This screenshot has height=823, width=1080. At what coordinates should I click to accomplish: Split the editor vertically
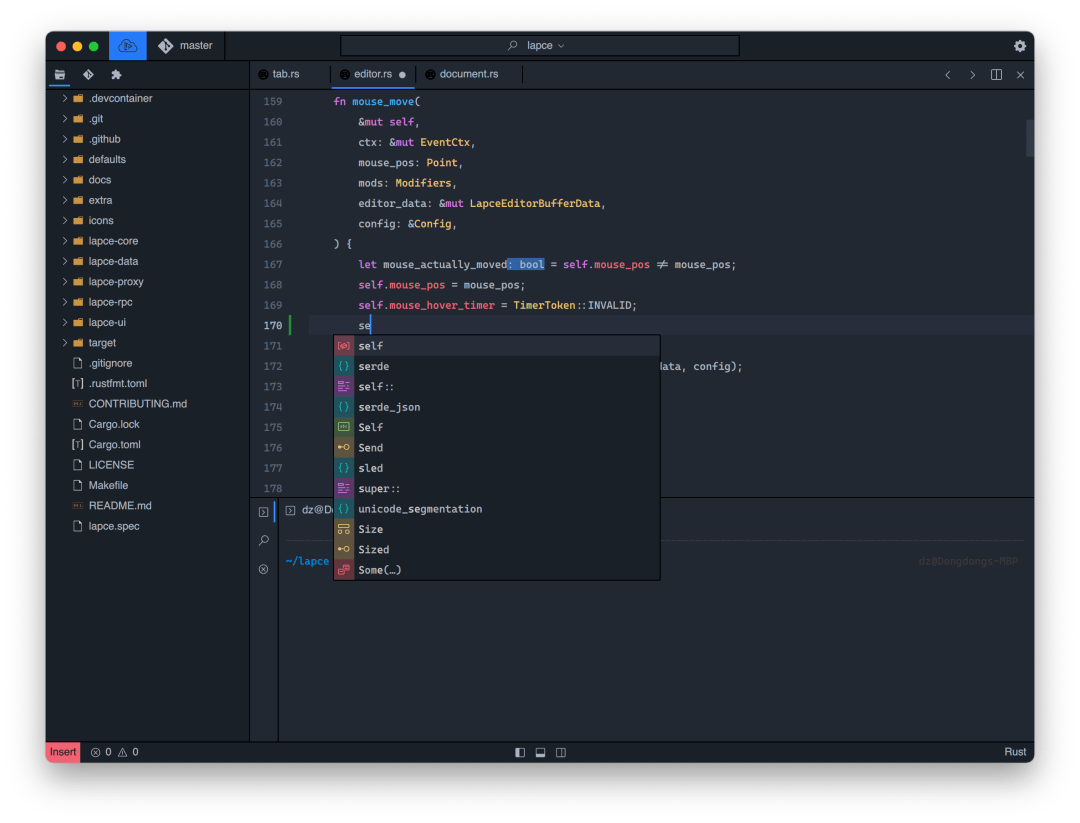click(996, 74)
